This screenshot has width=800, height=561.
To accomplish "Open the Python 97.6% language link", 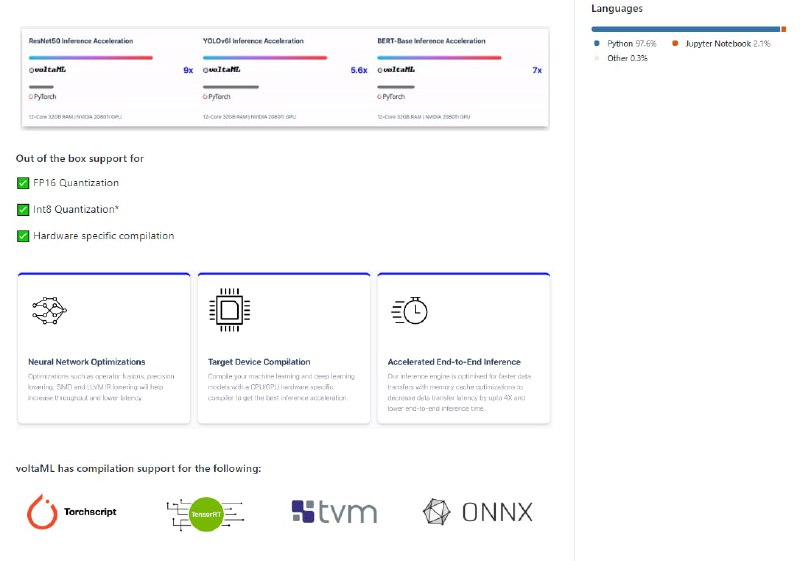I will [630, 44].
